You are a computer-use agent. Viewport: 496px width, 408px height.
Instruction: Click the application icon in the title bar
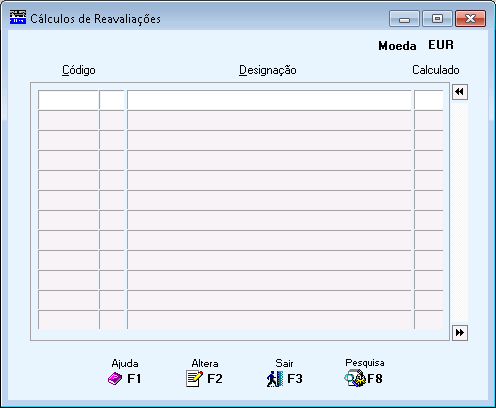point(18,17)
